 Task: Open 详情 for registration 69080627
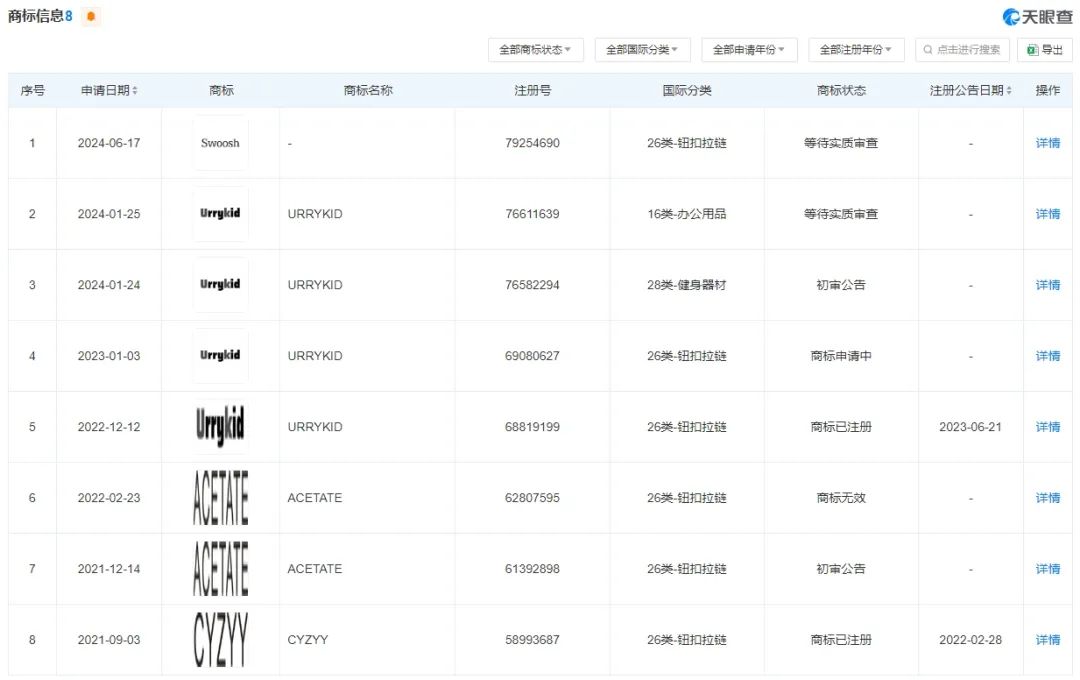click(1048, 356)
